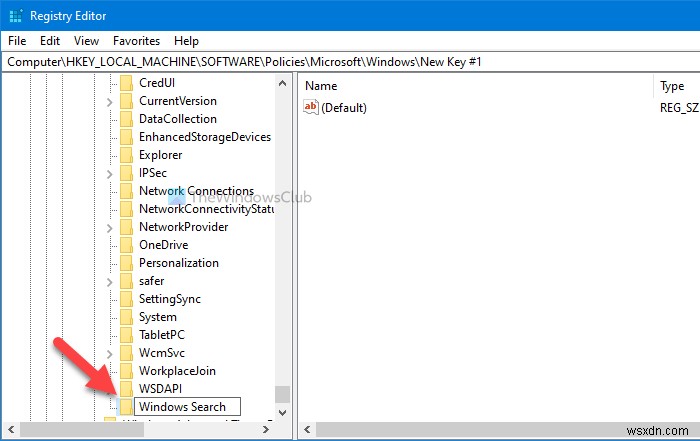The image size is (700, 441).
Task: Click the OneDrive folder icon
Action: (126, 245)
